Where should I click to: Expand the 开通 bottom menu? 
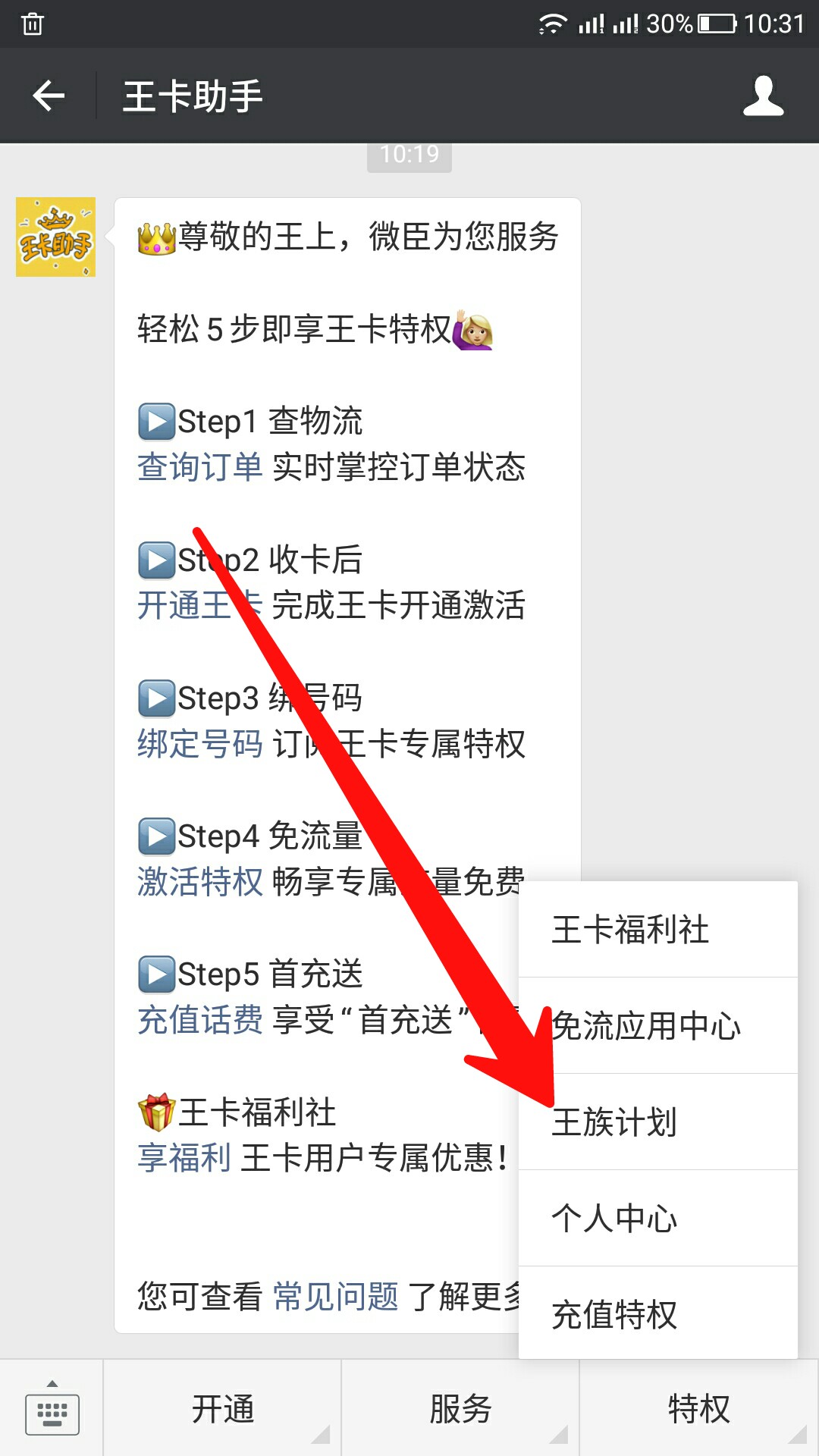[x=222, y=1409]
